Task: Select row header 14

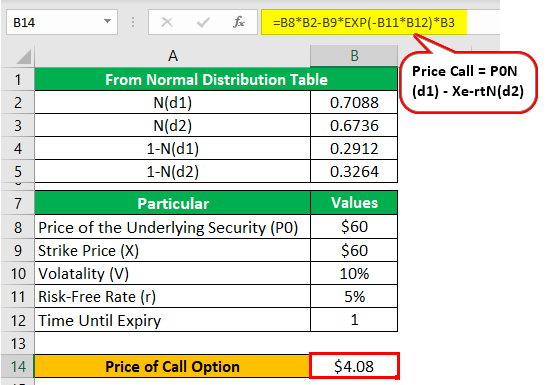Action: tap(18, 366)
